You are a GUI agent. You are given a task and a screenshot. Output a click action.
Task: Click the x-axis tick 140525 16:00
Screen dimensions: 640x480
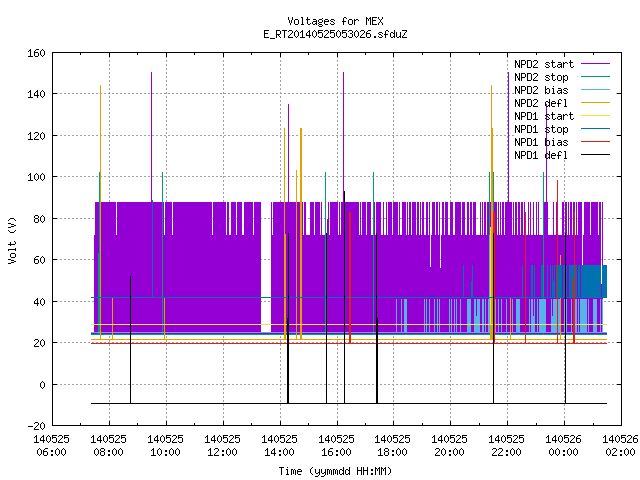(x=336, y=446)
